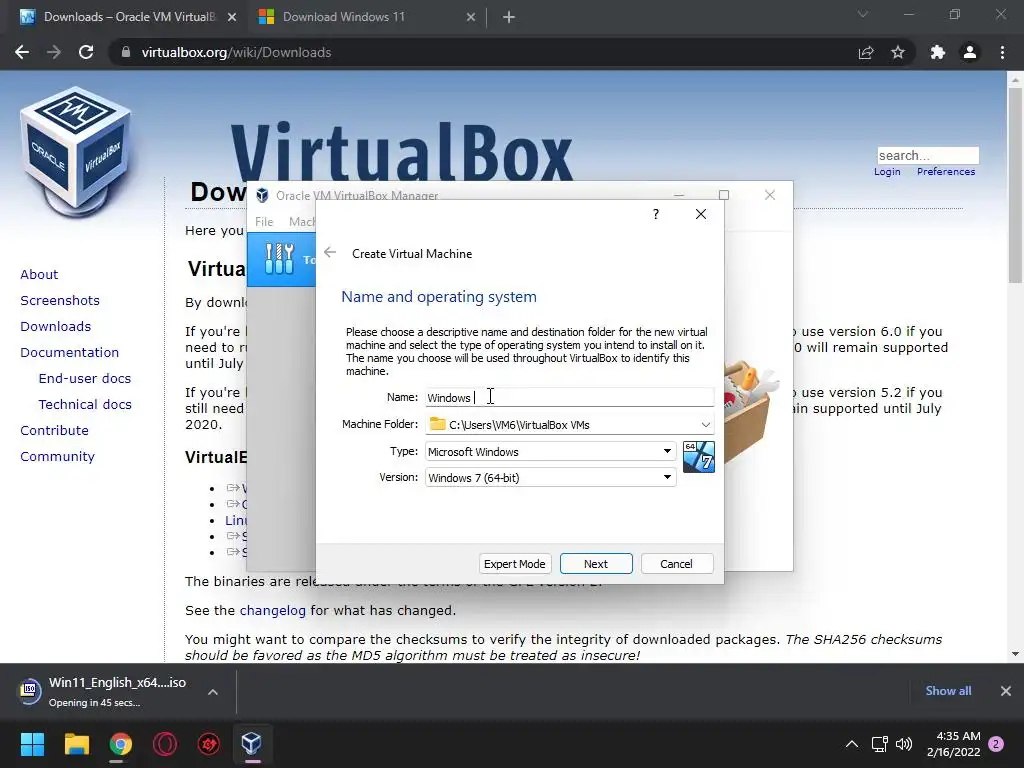
Task: Click the tab search chevron
Action: coord(863,14)
